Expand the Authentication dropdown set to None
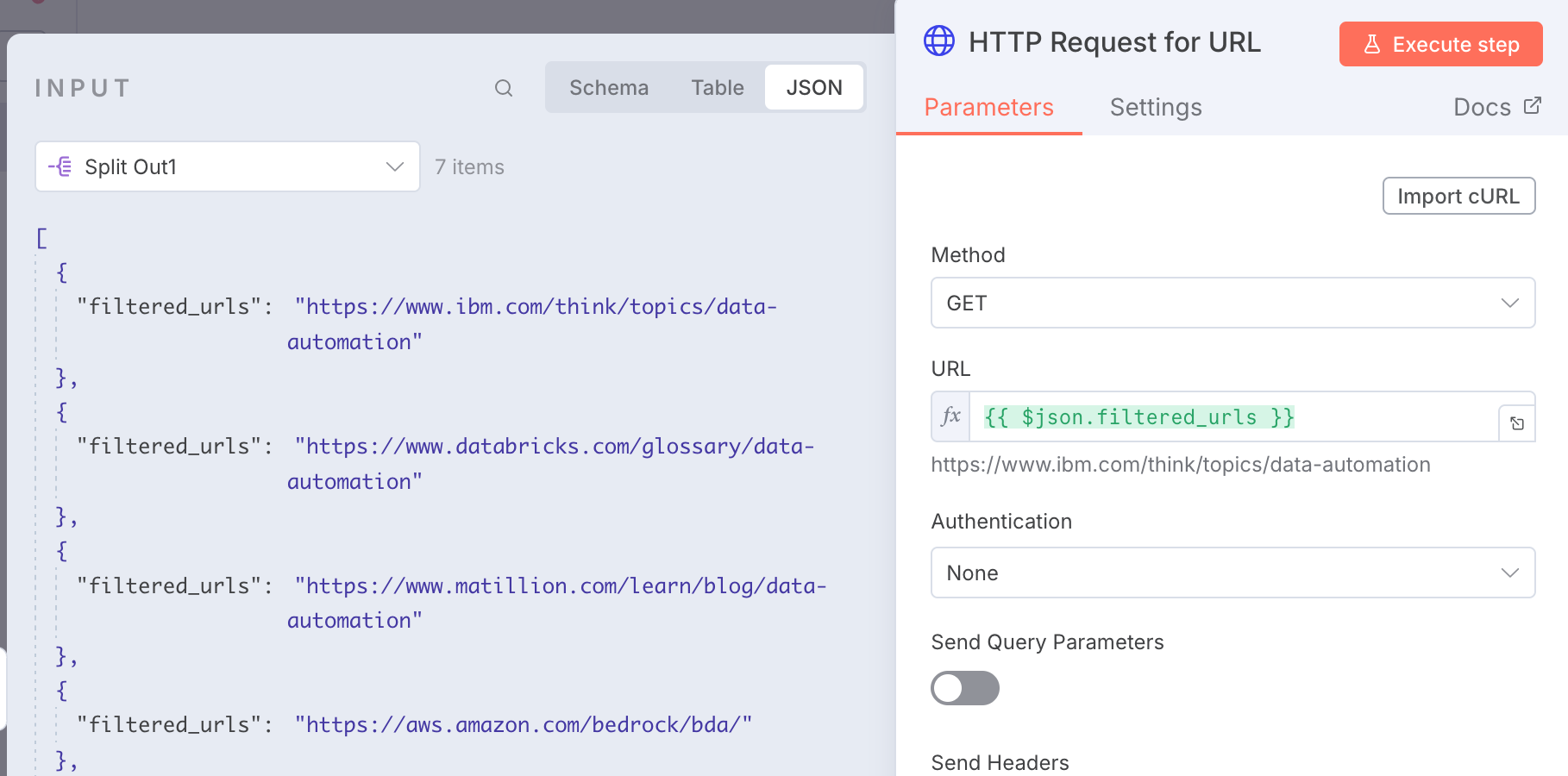This screenshot has width=1568, height=776. click(1232, 573)
